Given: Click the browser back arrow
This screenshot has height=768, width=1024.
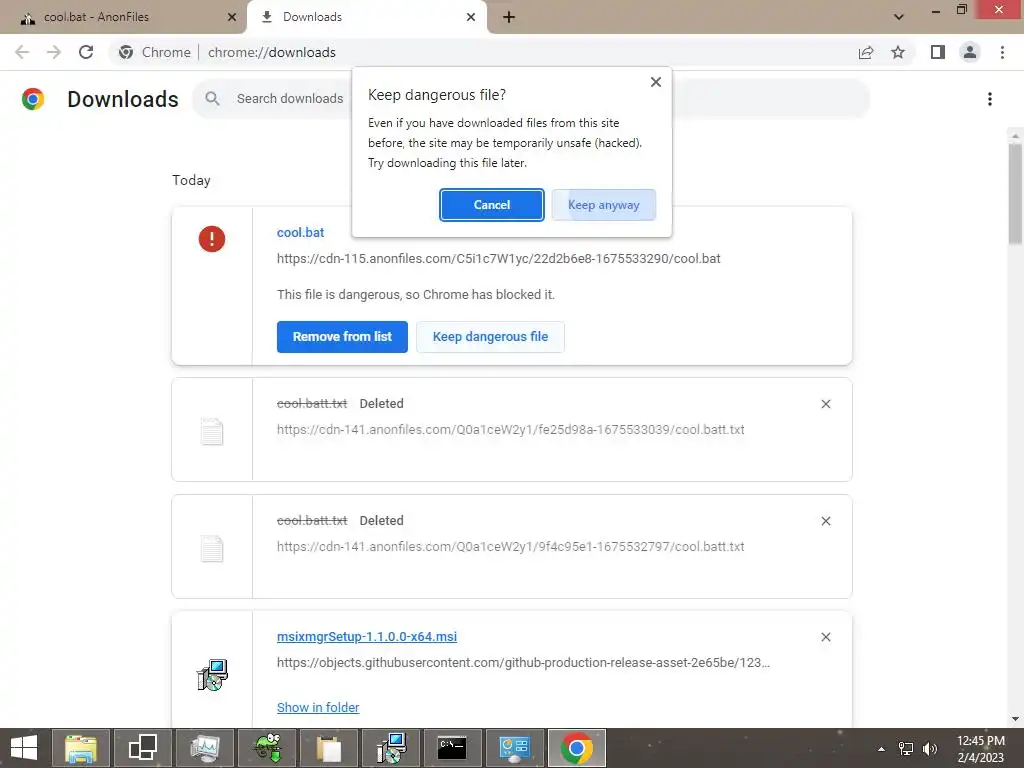Looking at the screenshot, I should click(22, 52).
